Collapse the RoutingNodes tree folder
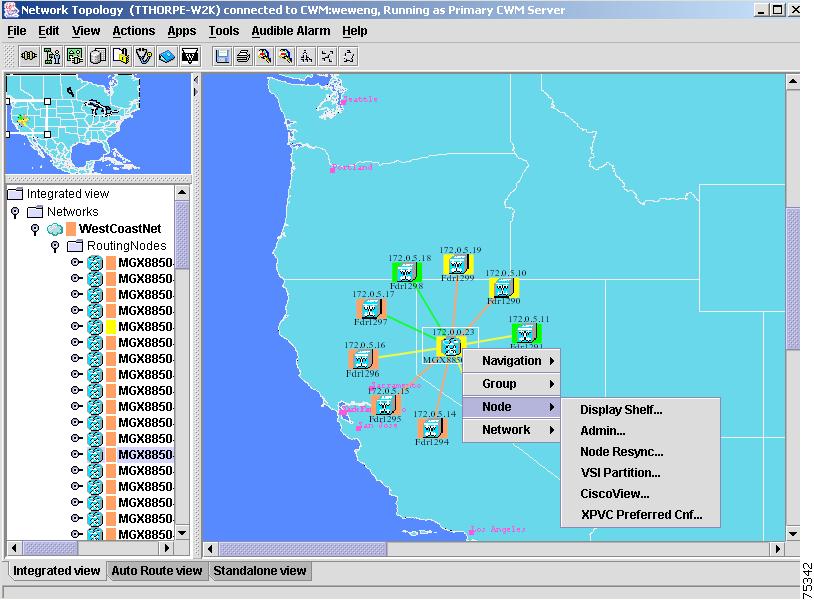The width and height of the screenshot is (814, 600). click(55, 246)
